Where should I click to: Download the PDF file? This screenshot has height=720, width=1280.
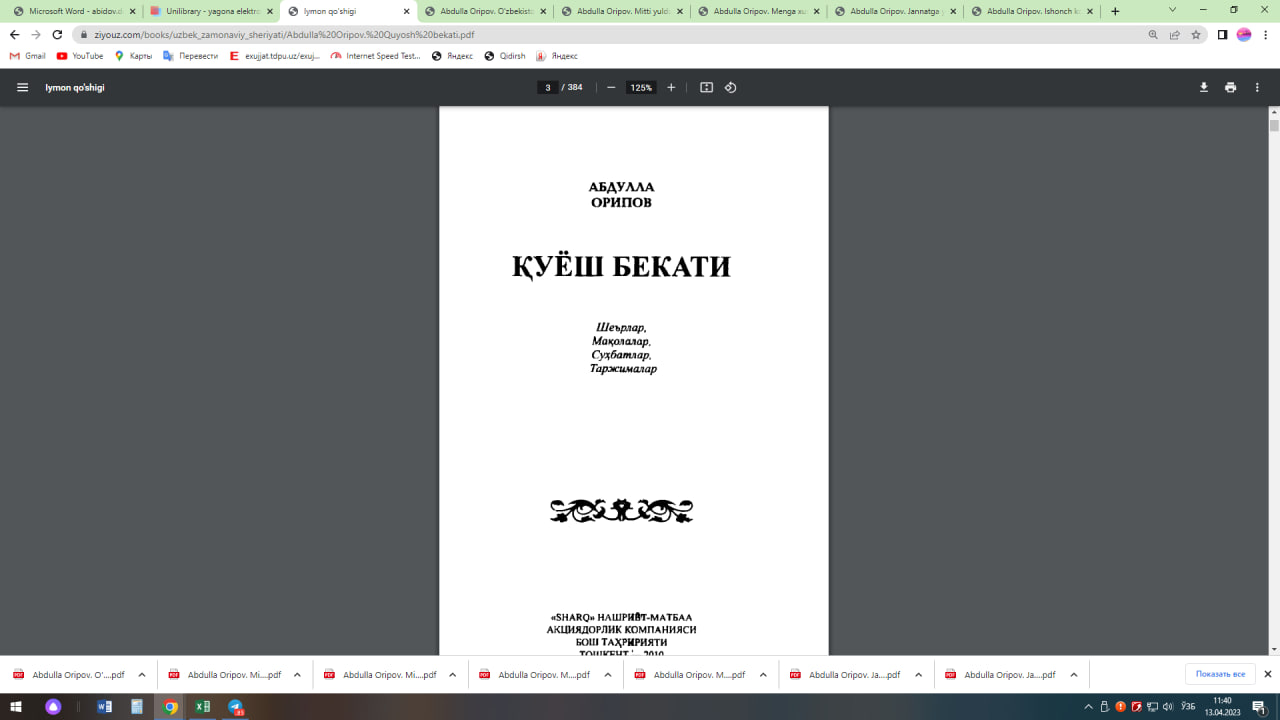pos(1203,87)
